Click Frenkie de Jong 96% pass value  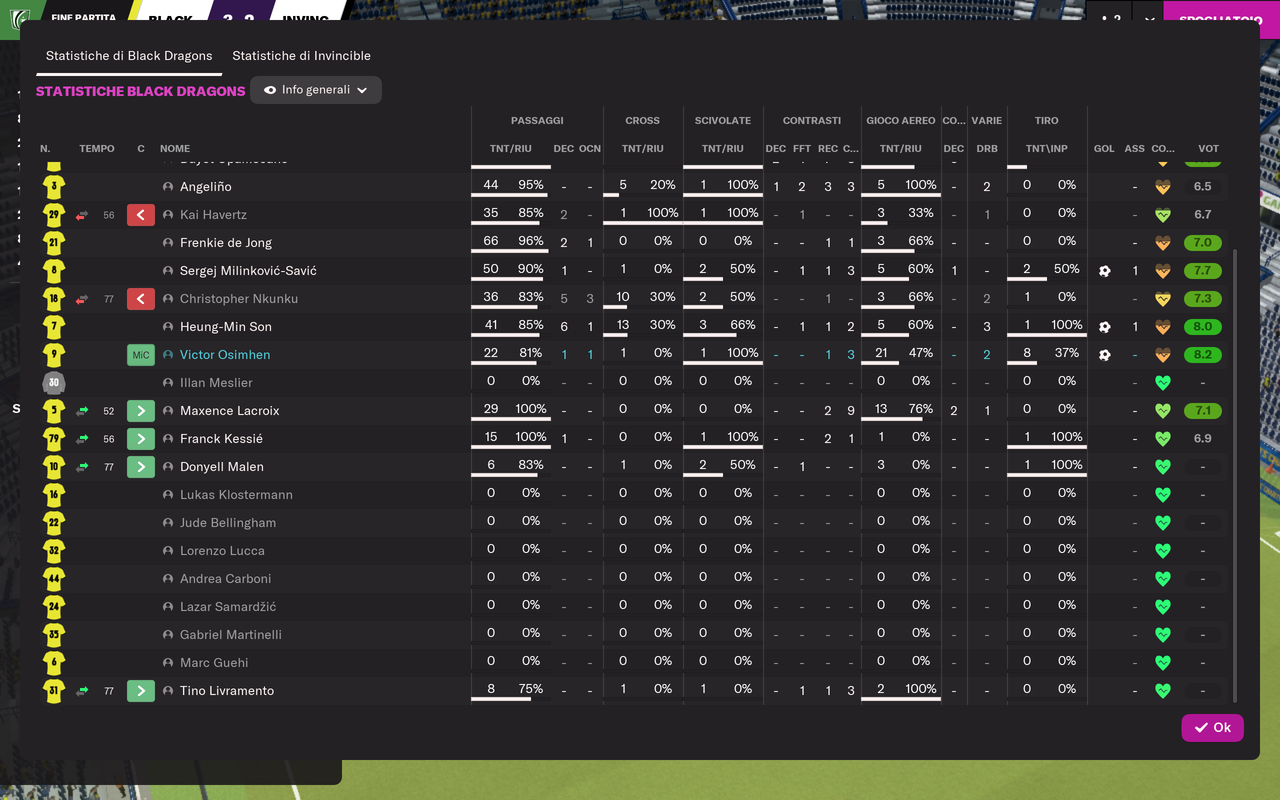click(x=531, y=241)
